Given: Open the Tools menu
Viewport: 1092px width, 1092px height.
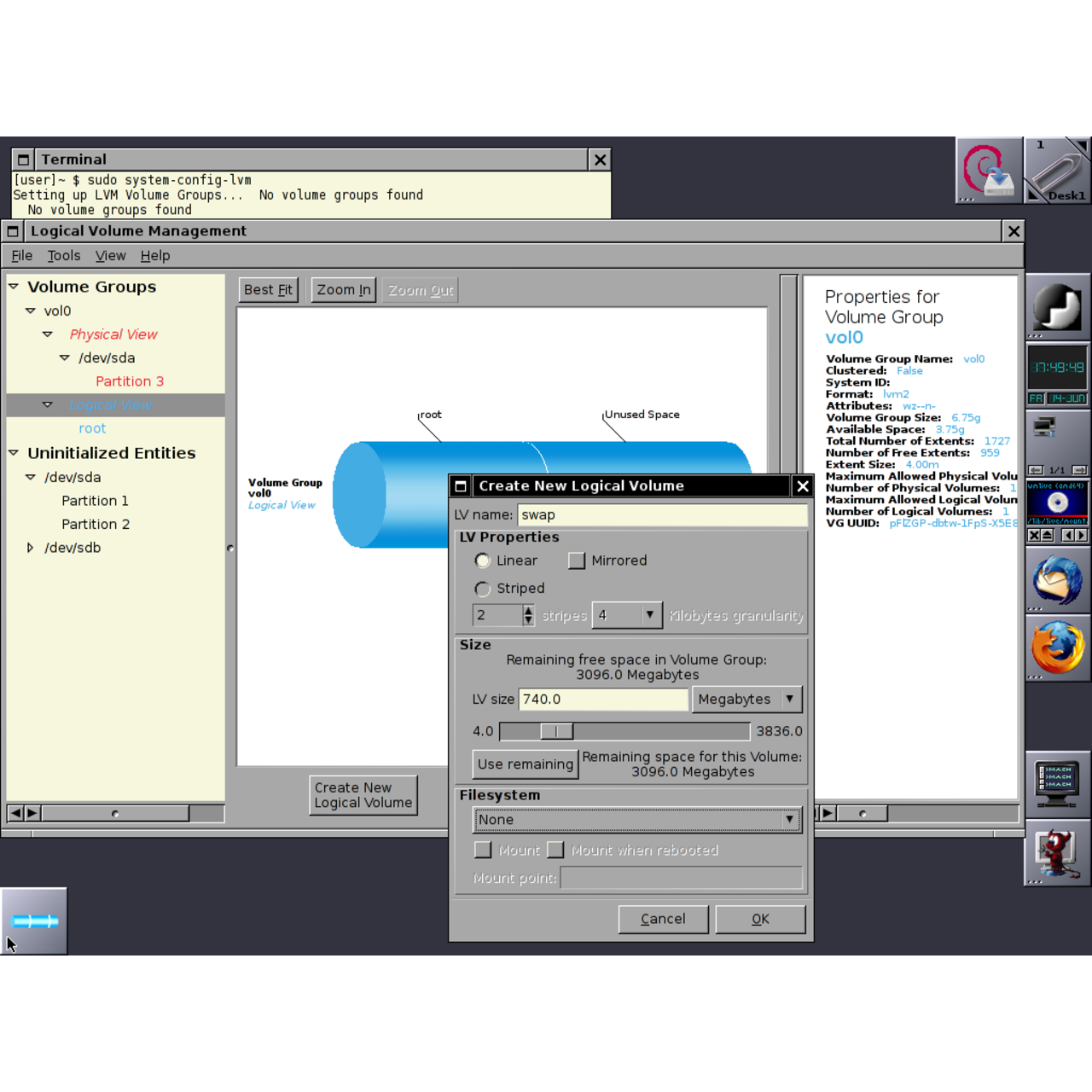Looking at the screenshot, I should pyautogui.click(x=63, y=255).
